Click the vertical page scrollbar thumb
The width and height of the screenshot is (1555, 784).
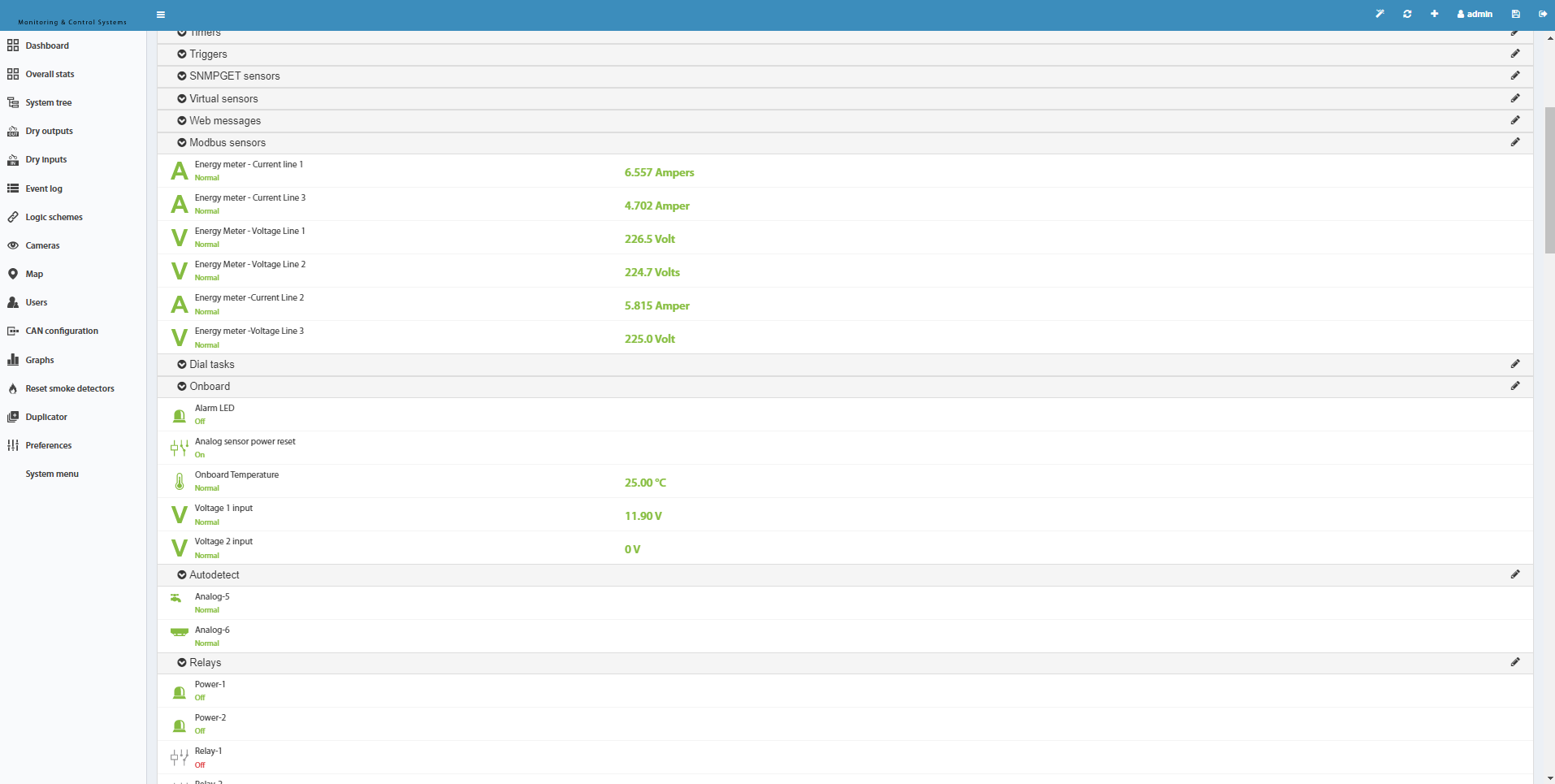point(1549,180)
